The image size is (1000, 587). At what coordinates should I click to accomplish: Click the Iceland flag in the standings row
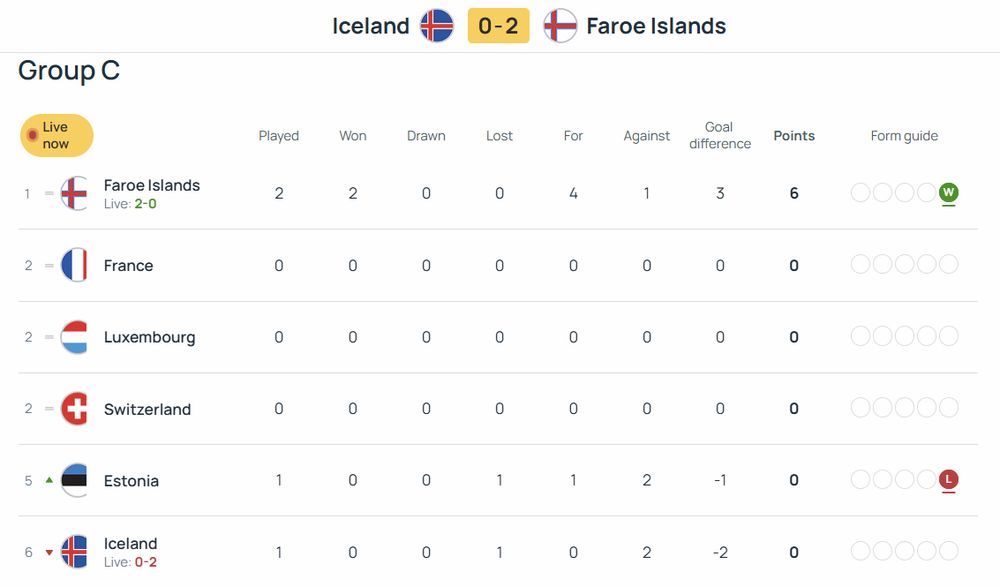(x=75, y=552)
